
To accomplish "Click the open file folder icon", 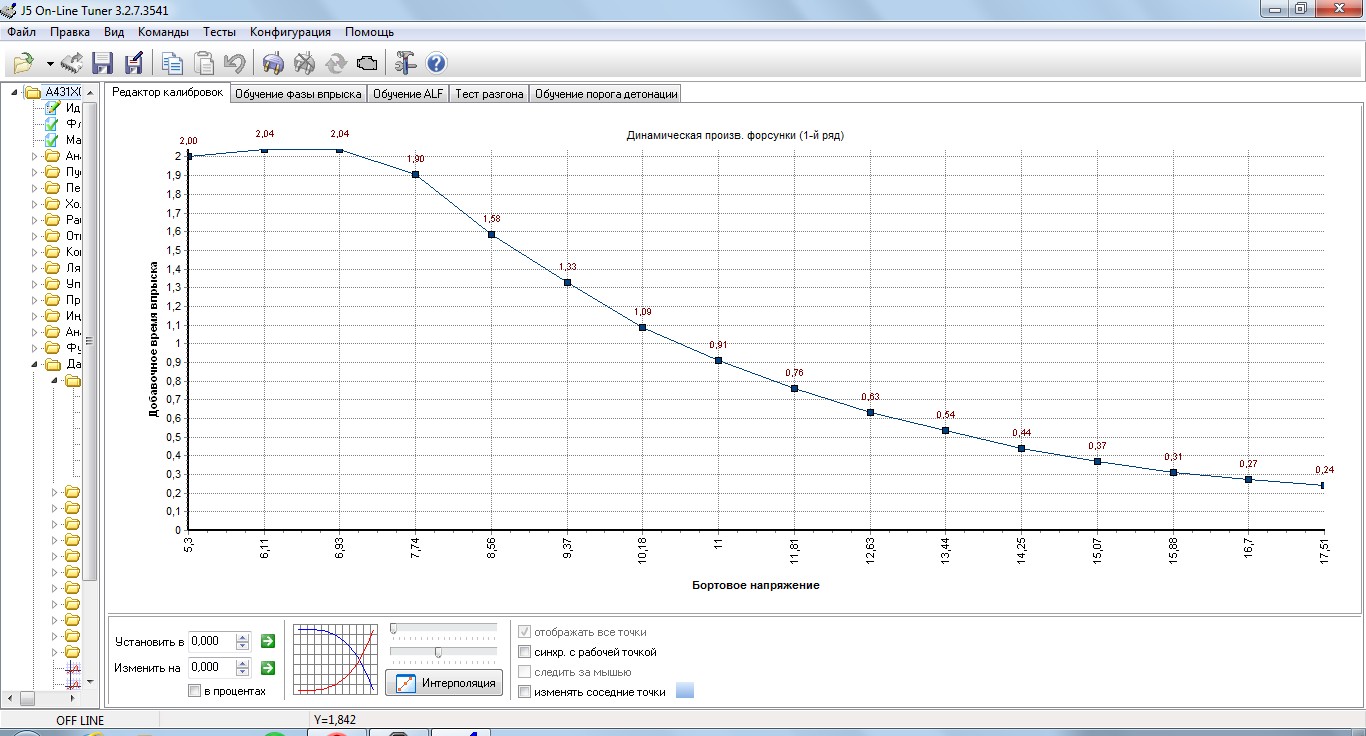I will (23, 63).
